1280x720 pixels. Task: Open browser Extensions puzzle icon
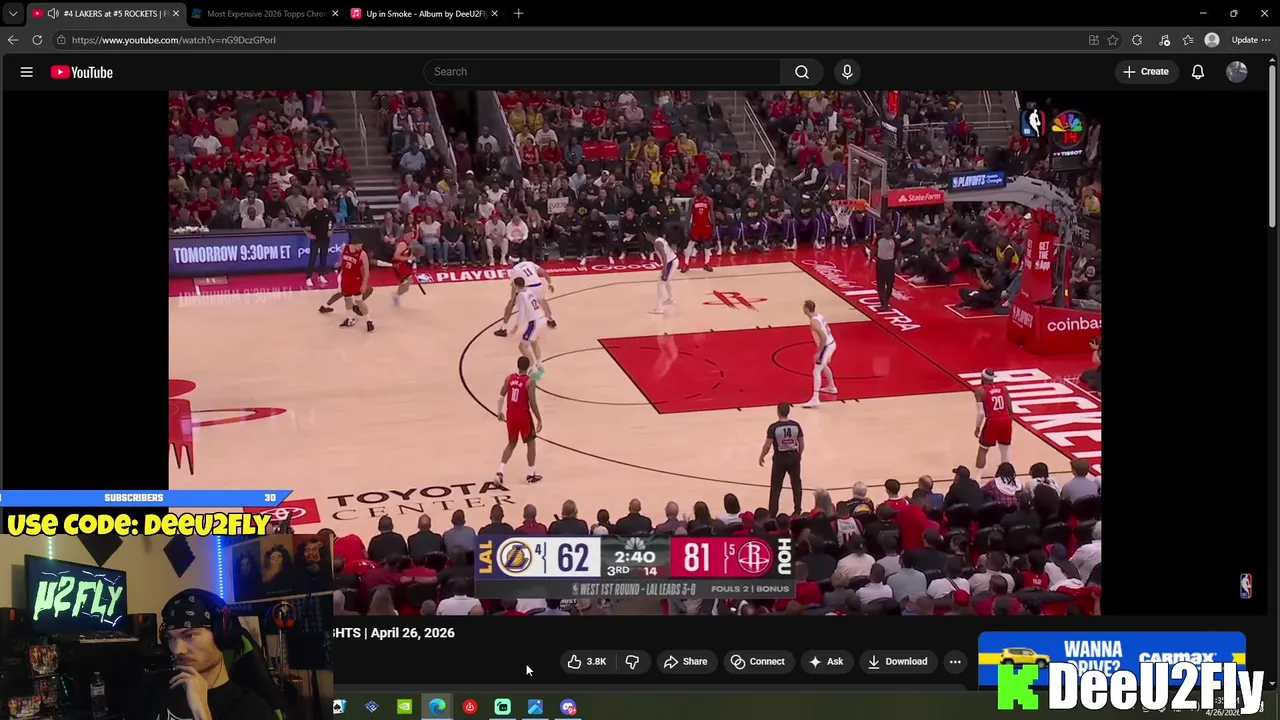coord(1137,40)
